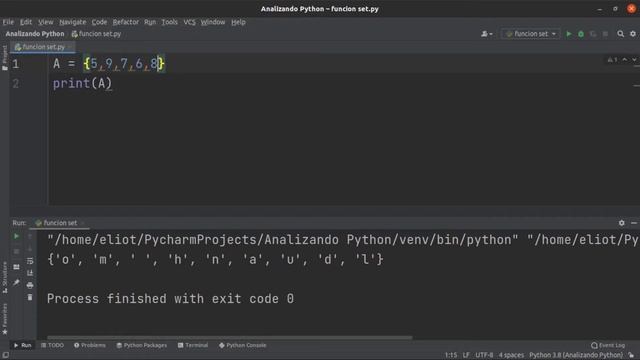The height and width of the screenshot is (360, 640).
Task: Open the Terminal tool window
Action: 193,345
